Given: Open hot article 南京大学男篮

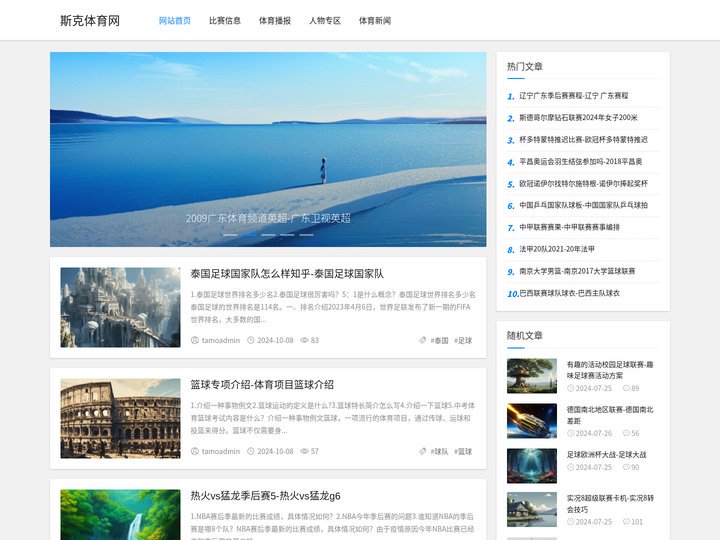Looking at the screenshot, I should coord(577,271).
